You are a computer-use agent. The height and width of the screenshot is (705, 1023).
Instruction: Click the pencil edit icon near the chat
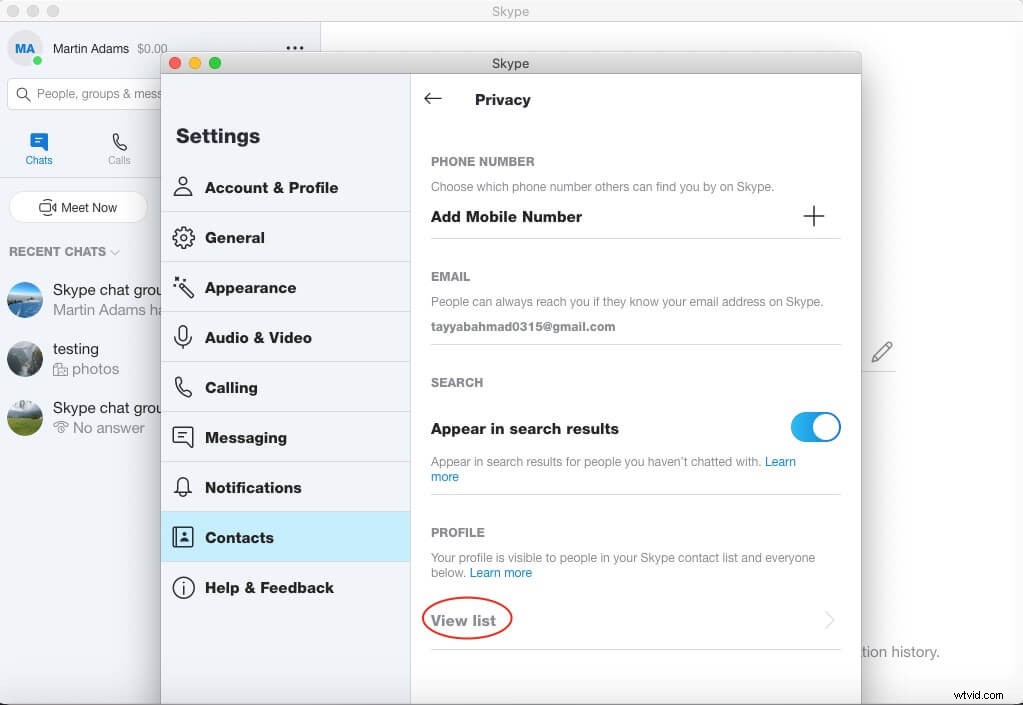(x=882, y=352)
